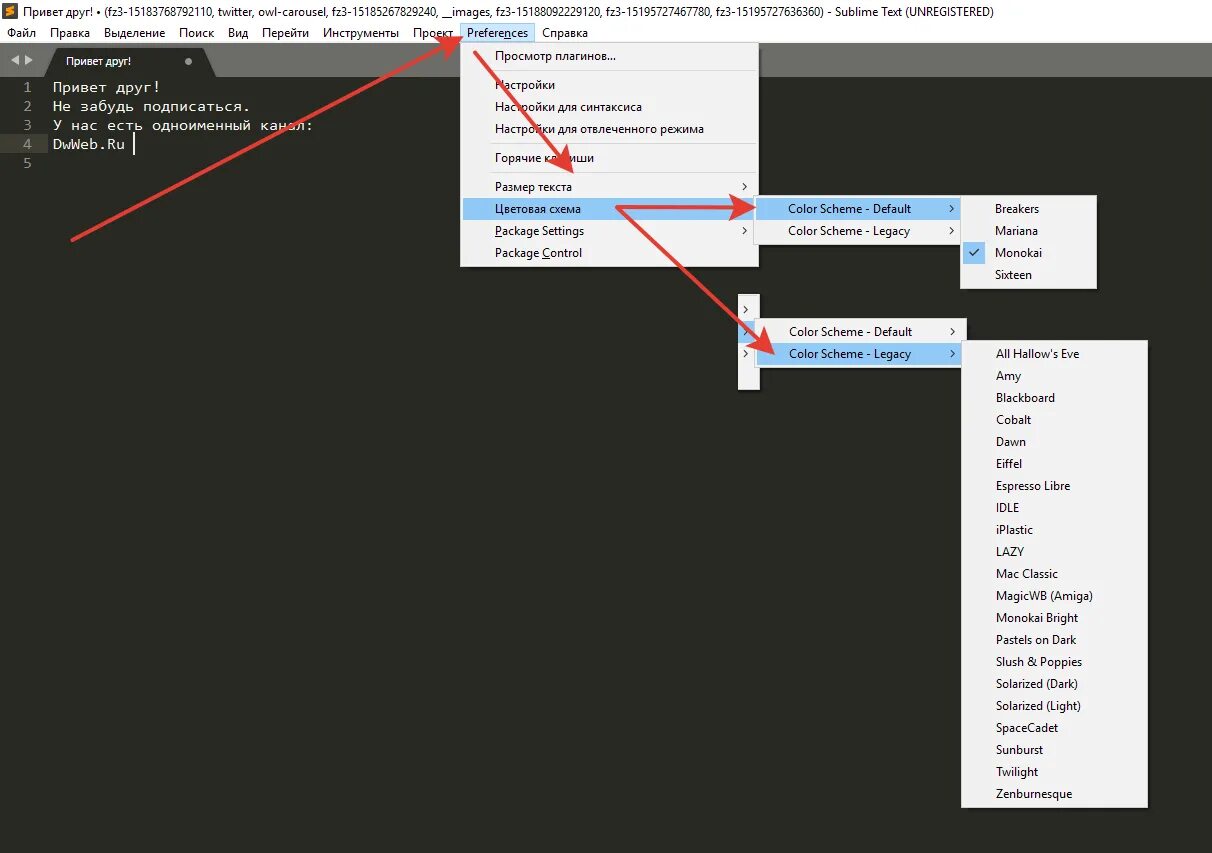Apply the Eiffel color scheme

(1054, 464)
